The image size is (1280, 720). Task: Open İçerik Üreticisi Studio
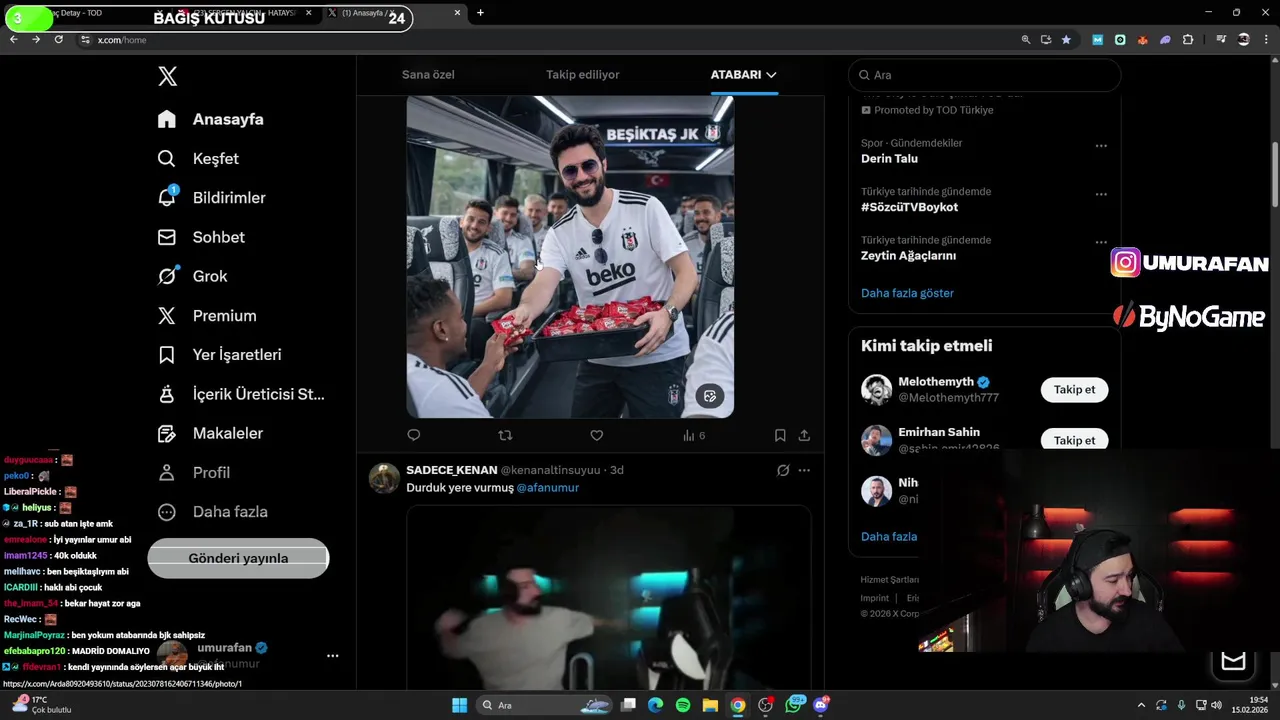[x=241, y=394]
